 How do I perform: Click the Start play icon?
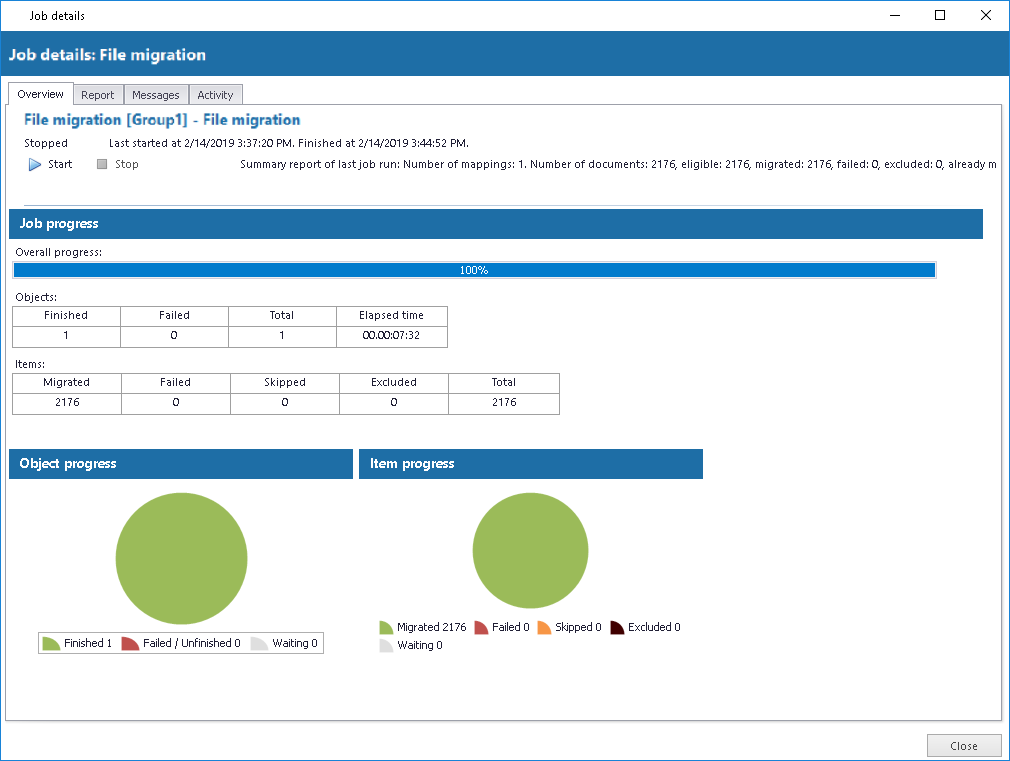click(x=35, y=165)
